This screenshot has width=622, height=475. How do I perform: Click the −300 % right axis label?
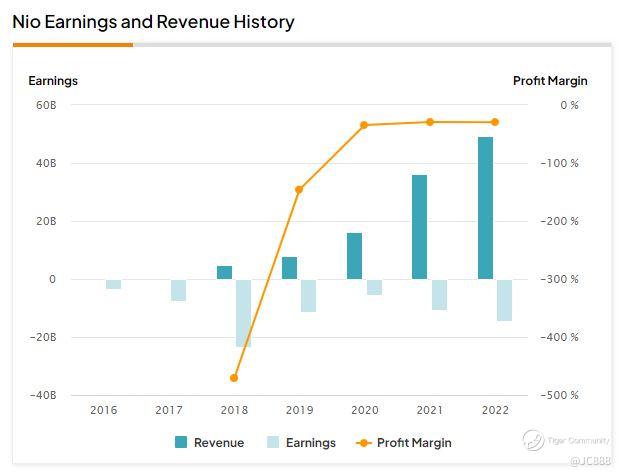click(x=559, y=279)
